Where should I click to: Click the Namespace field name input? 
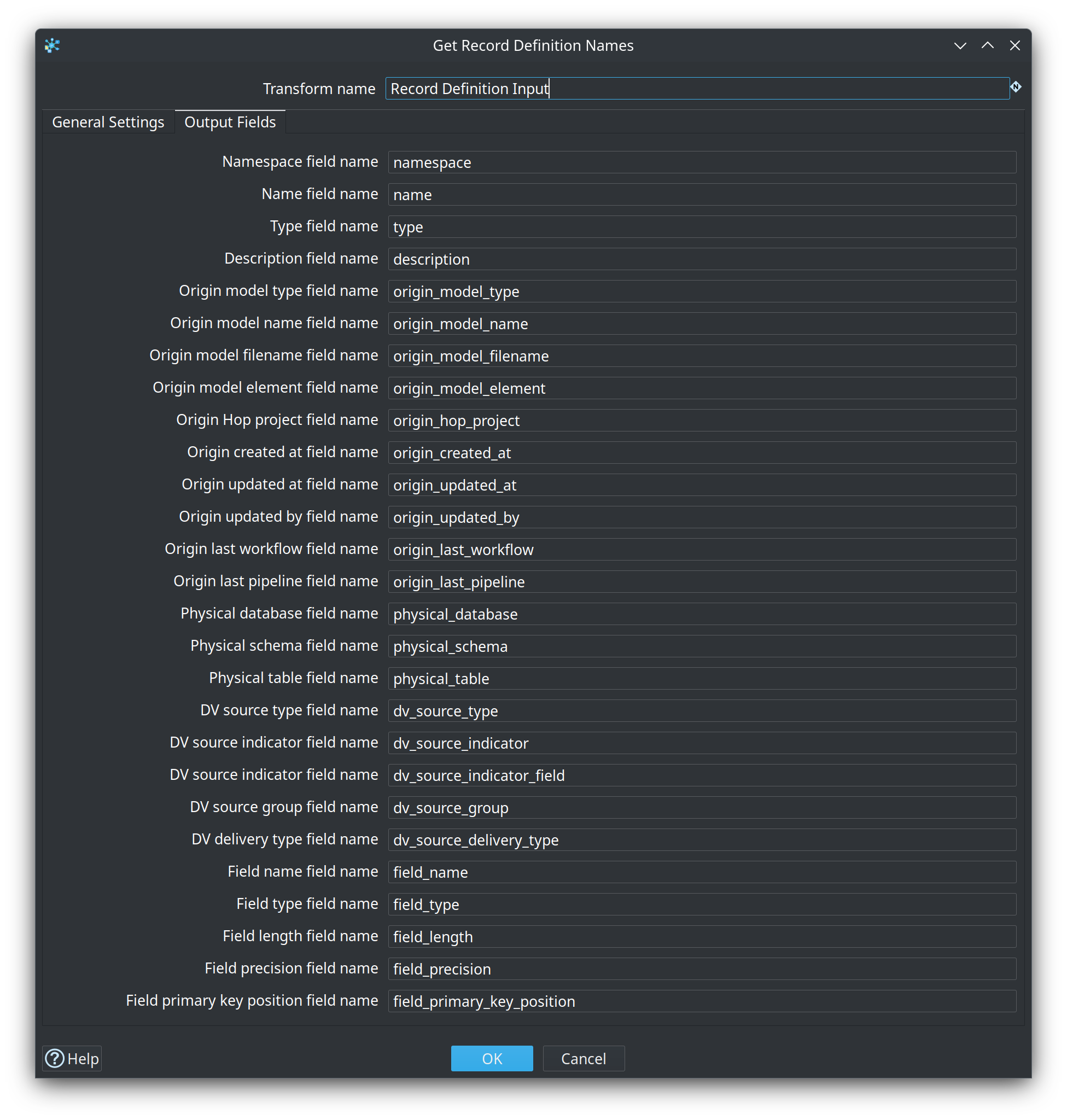[702, 162]
